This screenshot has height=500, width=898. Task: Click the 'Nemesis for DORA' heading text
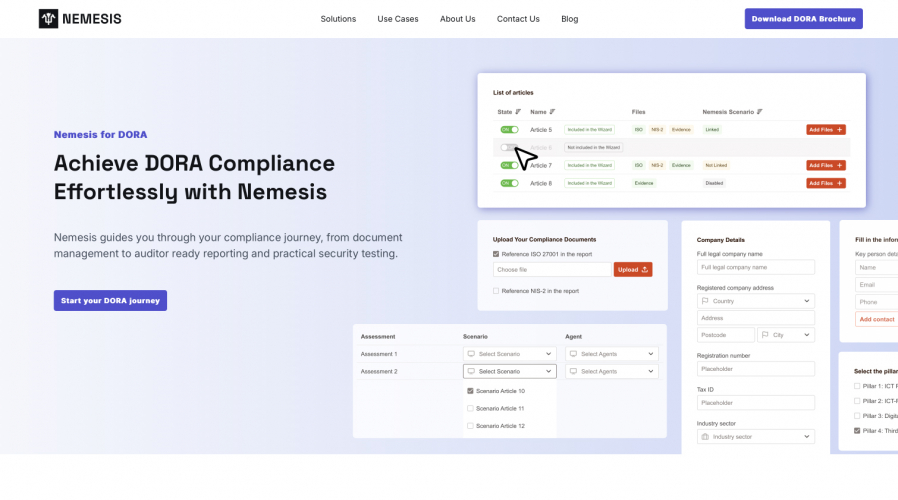pyautogui.click(x=100, y=135)
